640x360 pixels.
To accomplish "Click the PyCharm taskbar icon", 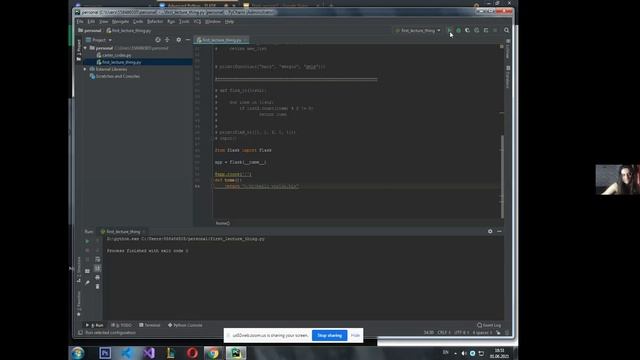I will 236,353.
